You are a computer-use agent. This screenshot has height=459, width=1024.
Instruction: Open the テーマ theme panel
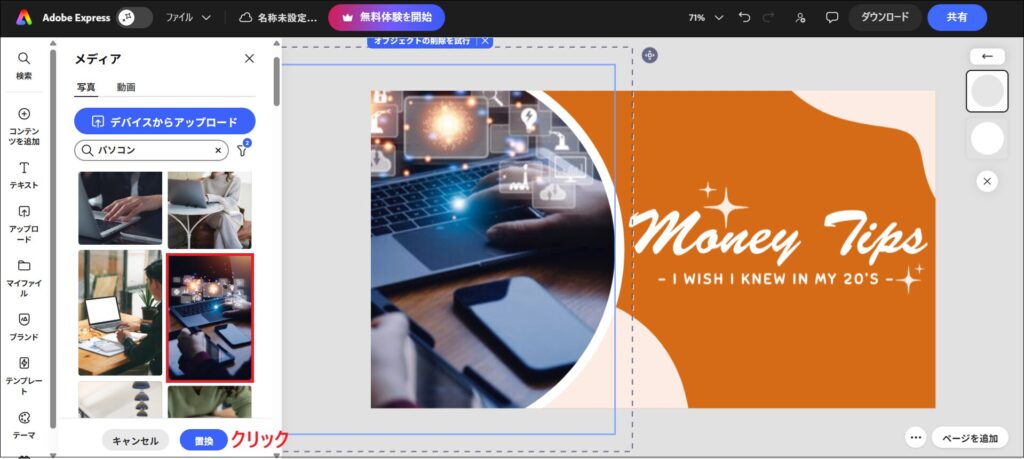tap(24, 424)
